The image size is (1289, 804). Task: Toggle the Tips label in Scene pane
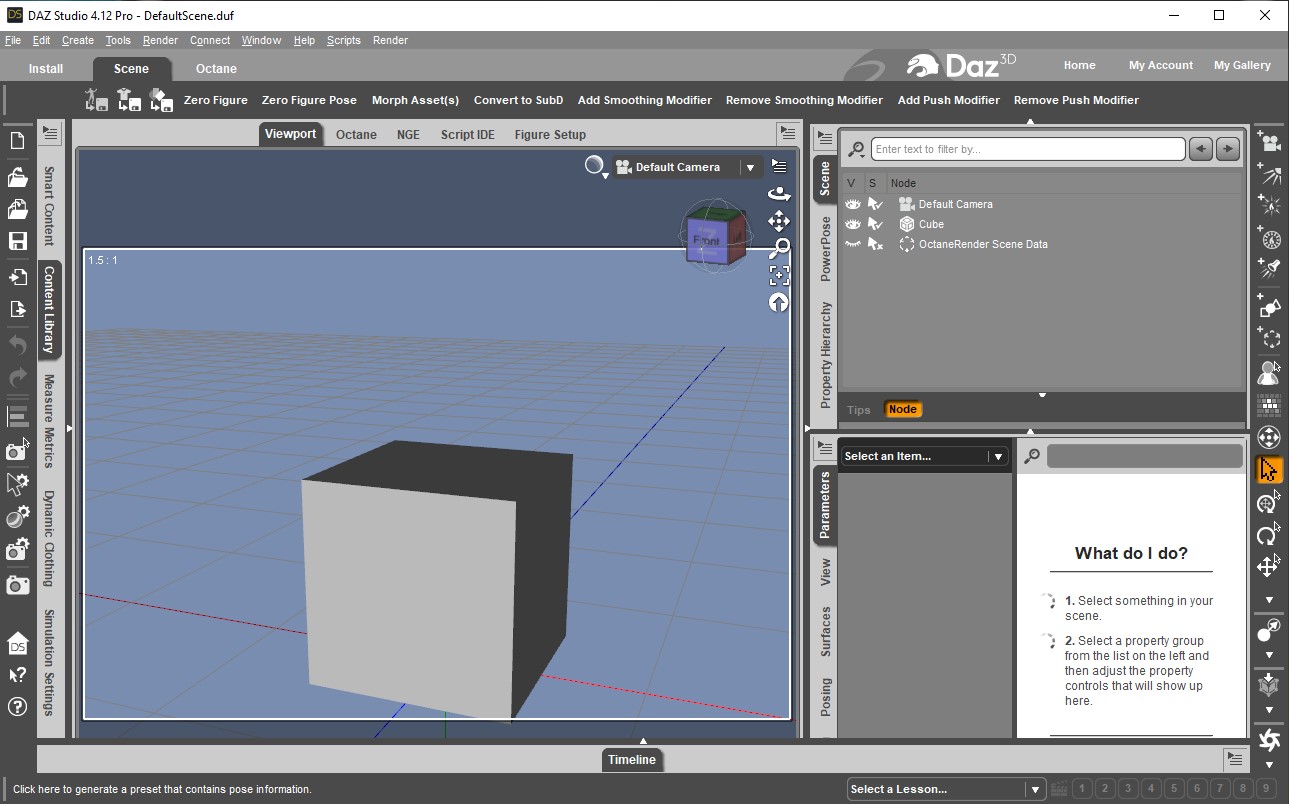point(859,409)
